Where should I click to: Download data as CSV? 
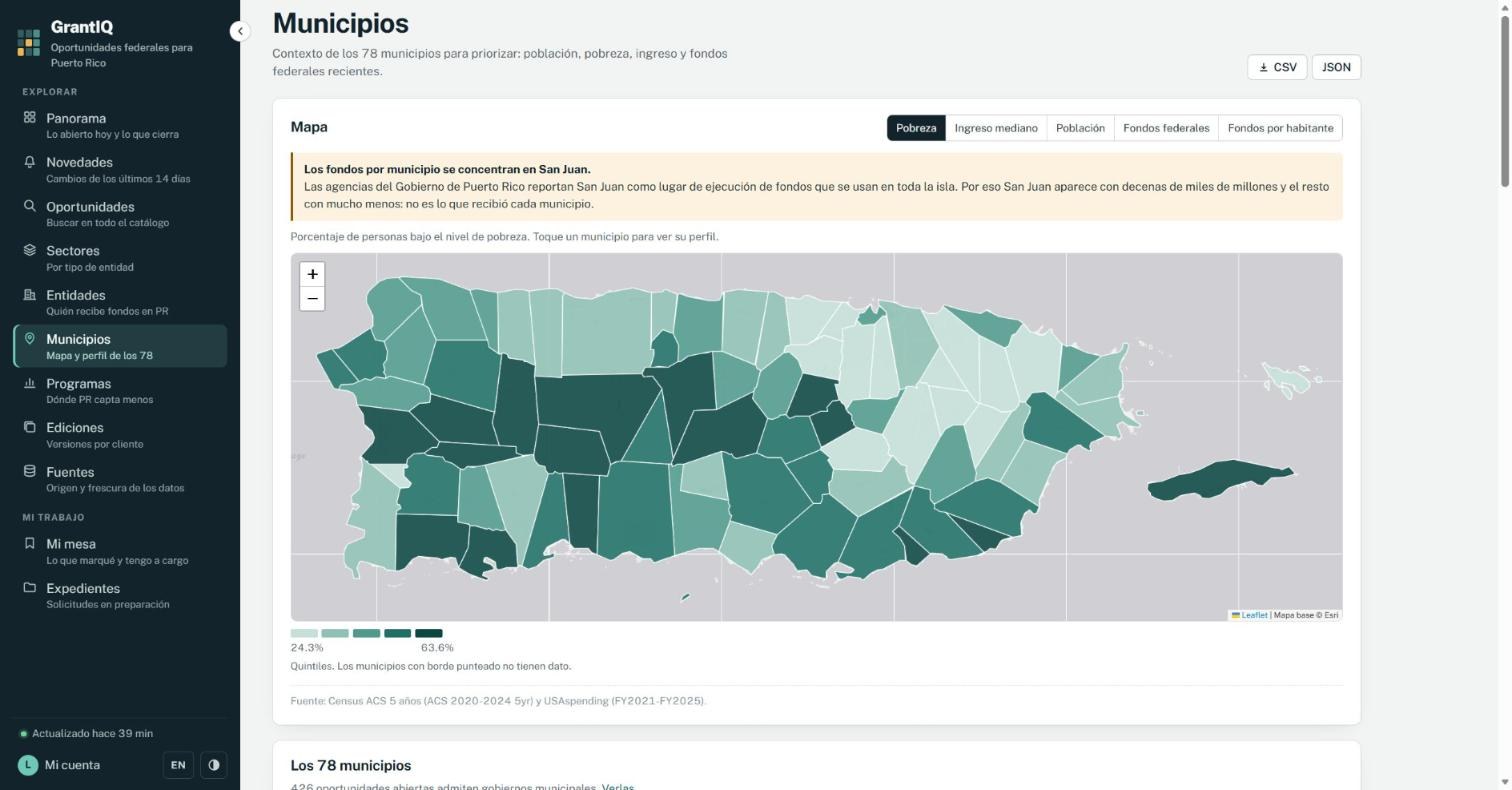coord(1277,67)
